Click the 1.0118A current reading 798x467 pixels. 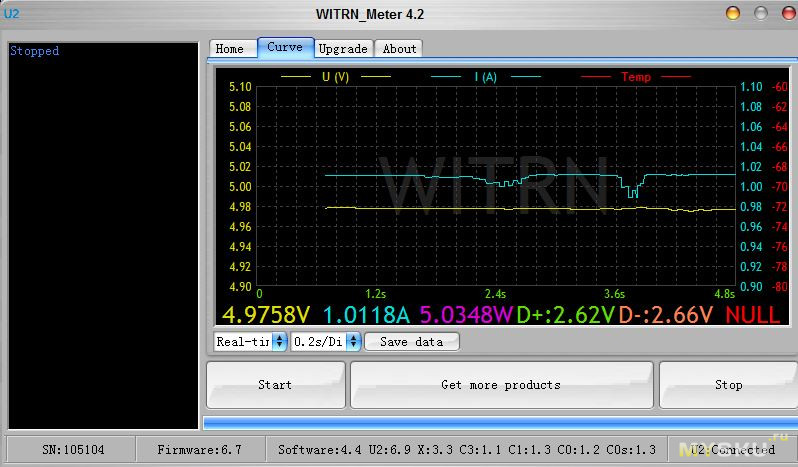(366, 315)
